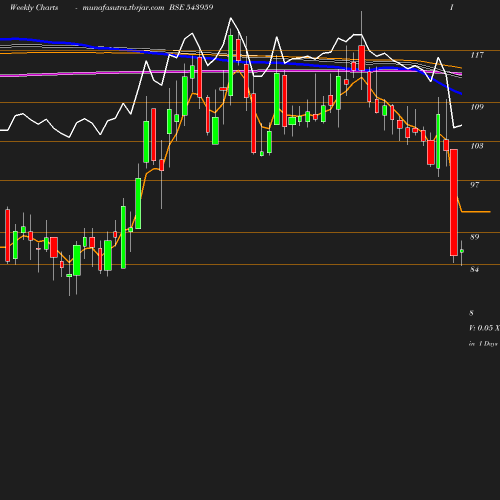Click the 84 price axis label
The height and width of the screenshot is (500, 500).
(x=475, y=269)
